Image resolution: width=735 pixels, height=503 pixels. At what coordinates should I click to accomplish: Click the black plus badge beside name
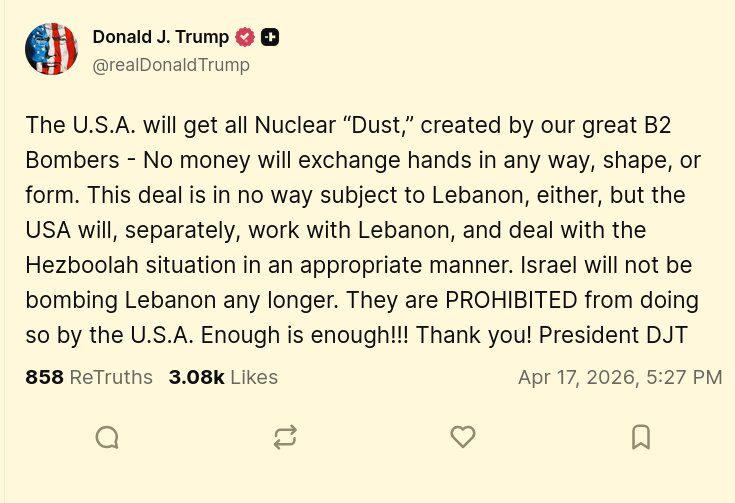click(270, 38)
